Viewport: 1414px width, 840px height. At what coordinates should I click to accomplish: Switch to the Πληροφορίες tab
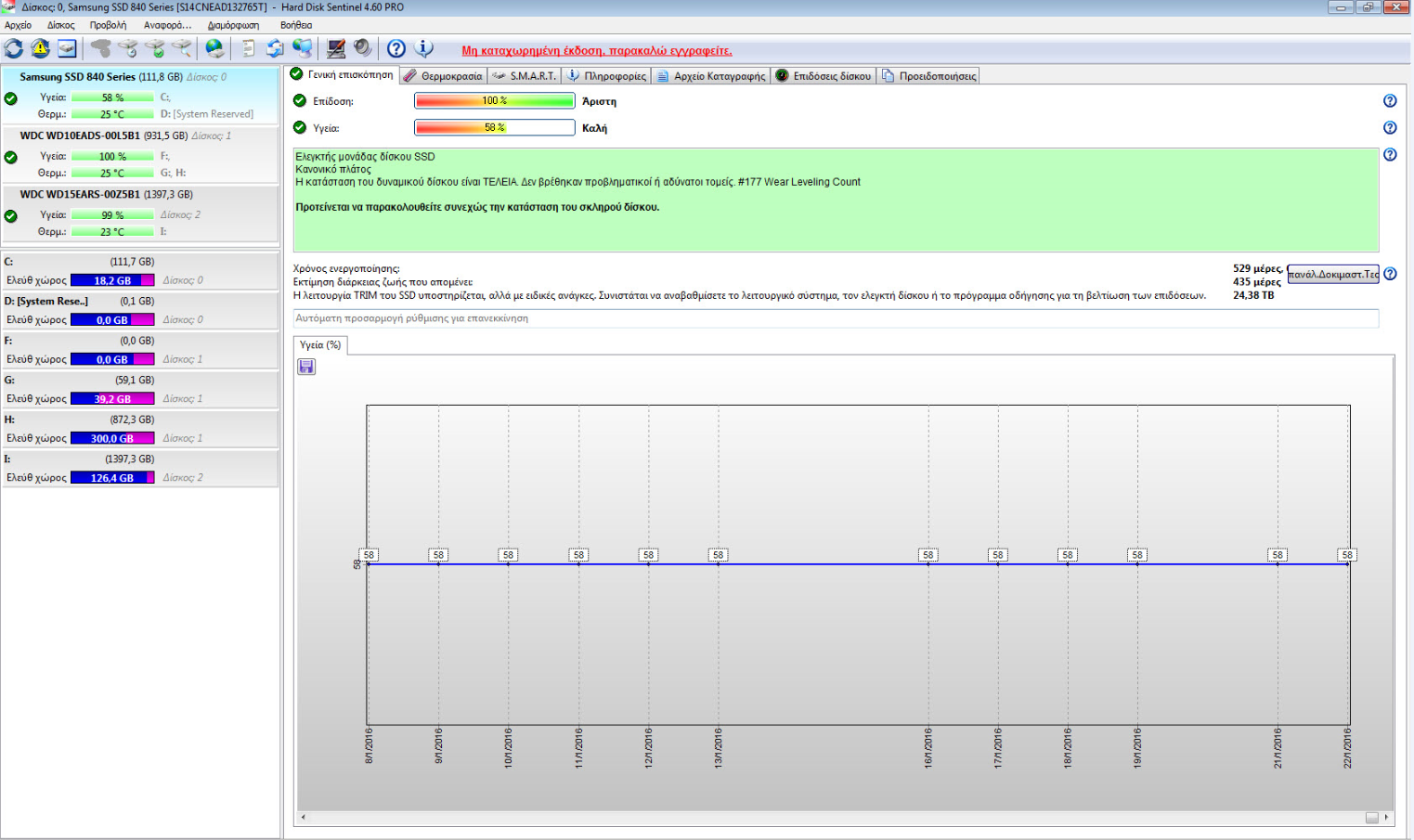click(606, 76)
